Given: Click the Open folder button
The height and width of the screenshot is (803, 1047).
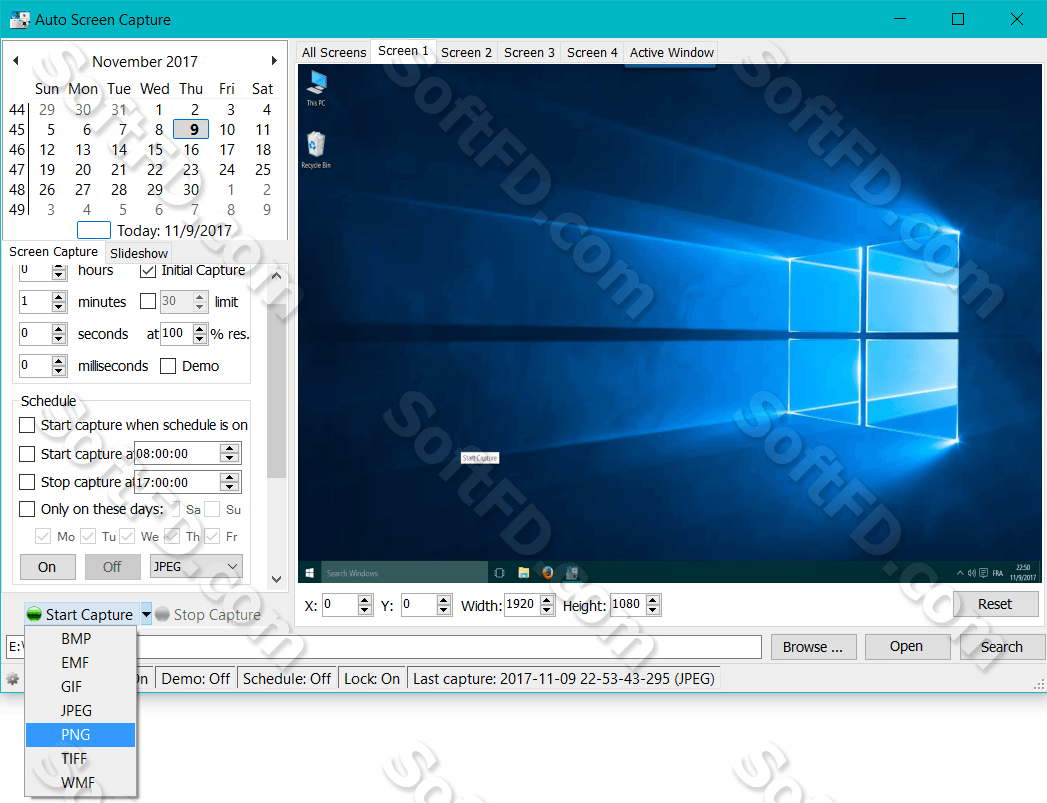Looking at the screenshot, I should [906, 647].
